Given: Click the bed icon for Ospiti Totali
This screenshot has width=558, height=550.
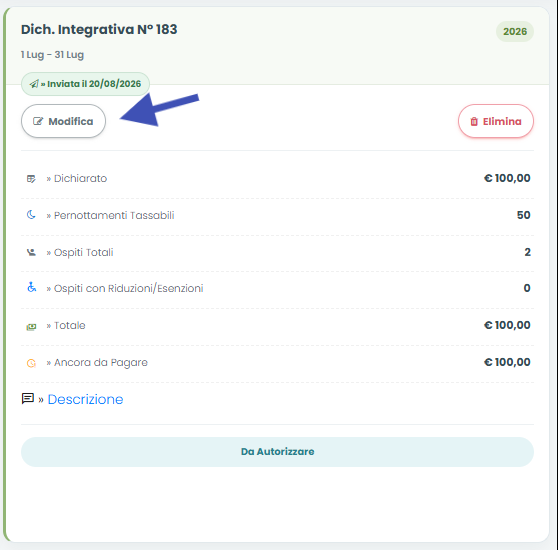Looking at the screenshot, I should (31, 252).
